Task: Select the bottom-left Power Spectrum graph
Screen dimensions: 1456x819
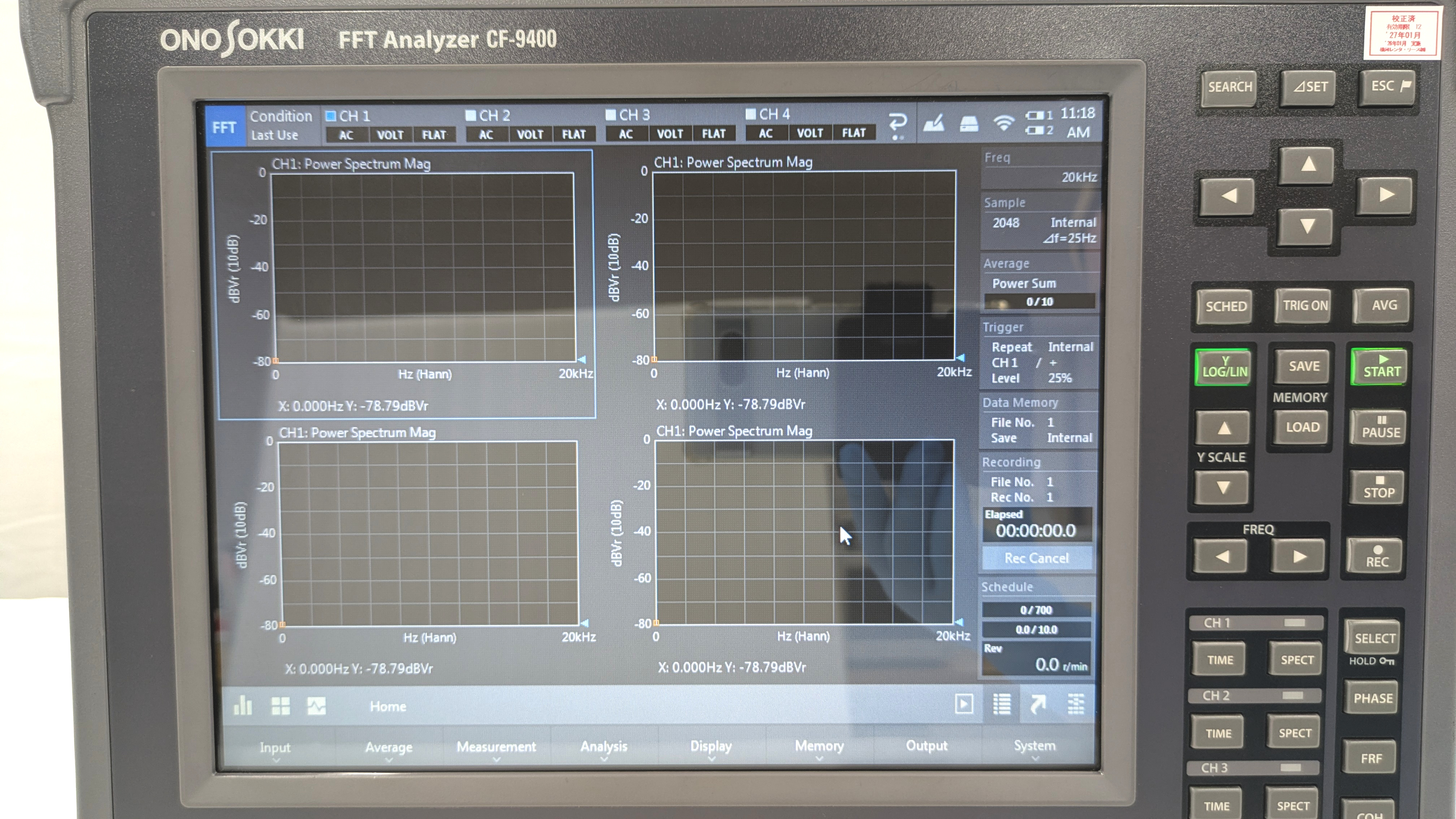Action: (x=428, y=533)
